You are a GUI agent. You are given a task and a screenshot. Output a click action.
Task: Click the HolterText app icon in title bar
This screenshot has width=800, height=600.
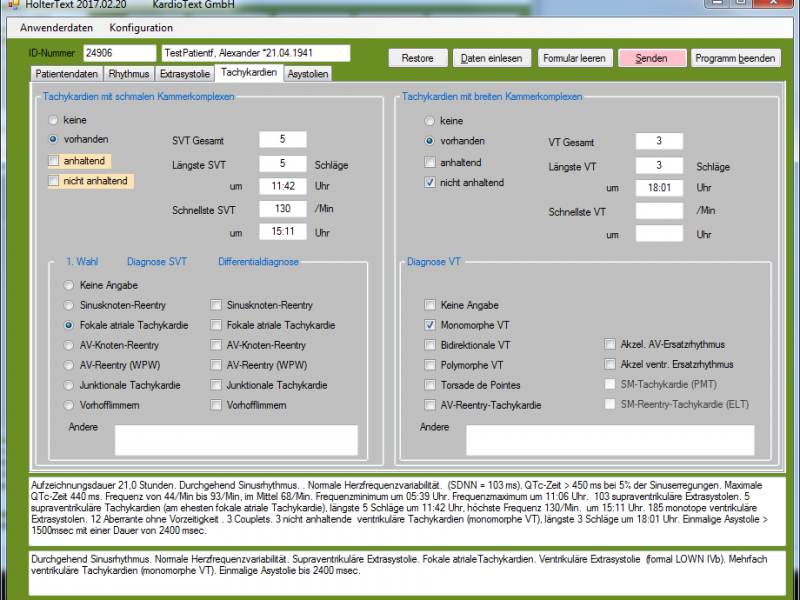(x=13, y=5)
